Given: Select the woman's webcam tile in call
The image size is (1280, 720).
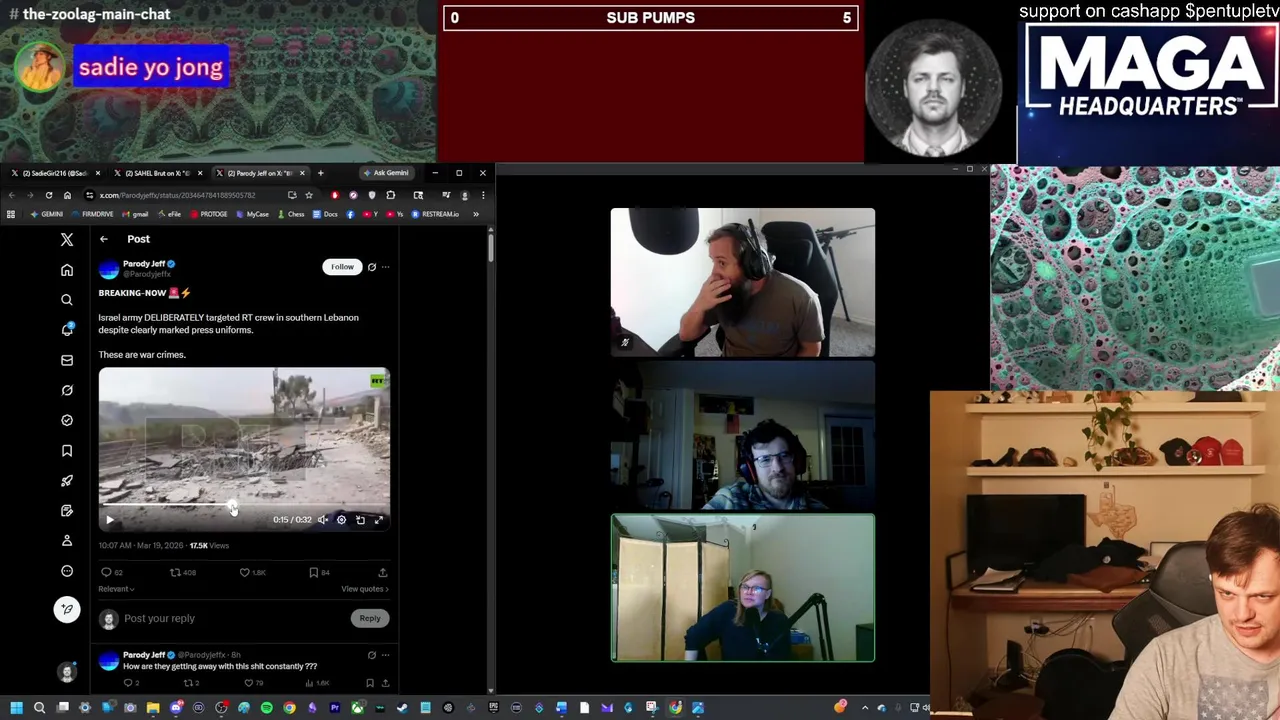Looking at the screenshot, I should coord(743,588).
